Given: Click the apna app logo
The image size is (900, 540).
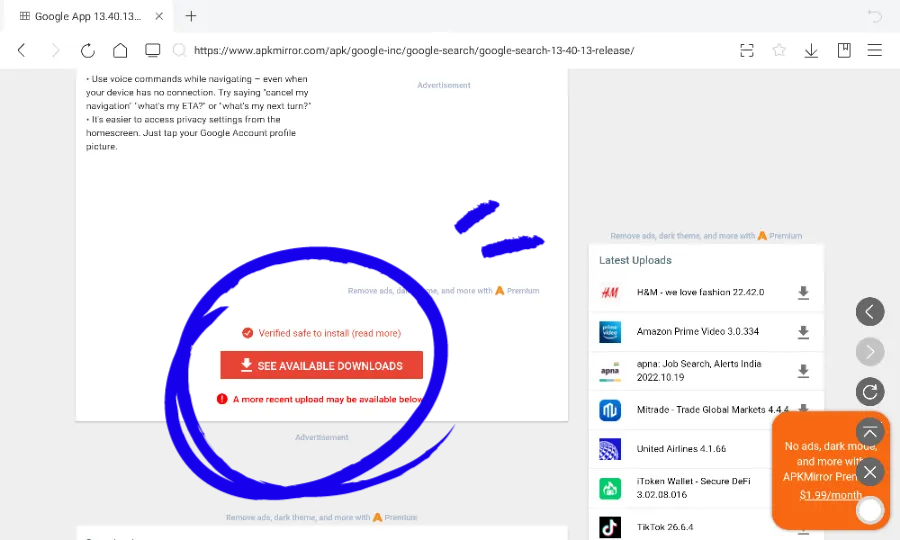Looking at the screenshot, I should click(610, 371).
